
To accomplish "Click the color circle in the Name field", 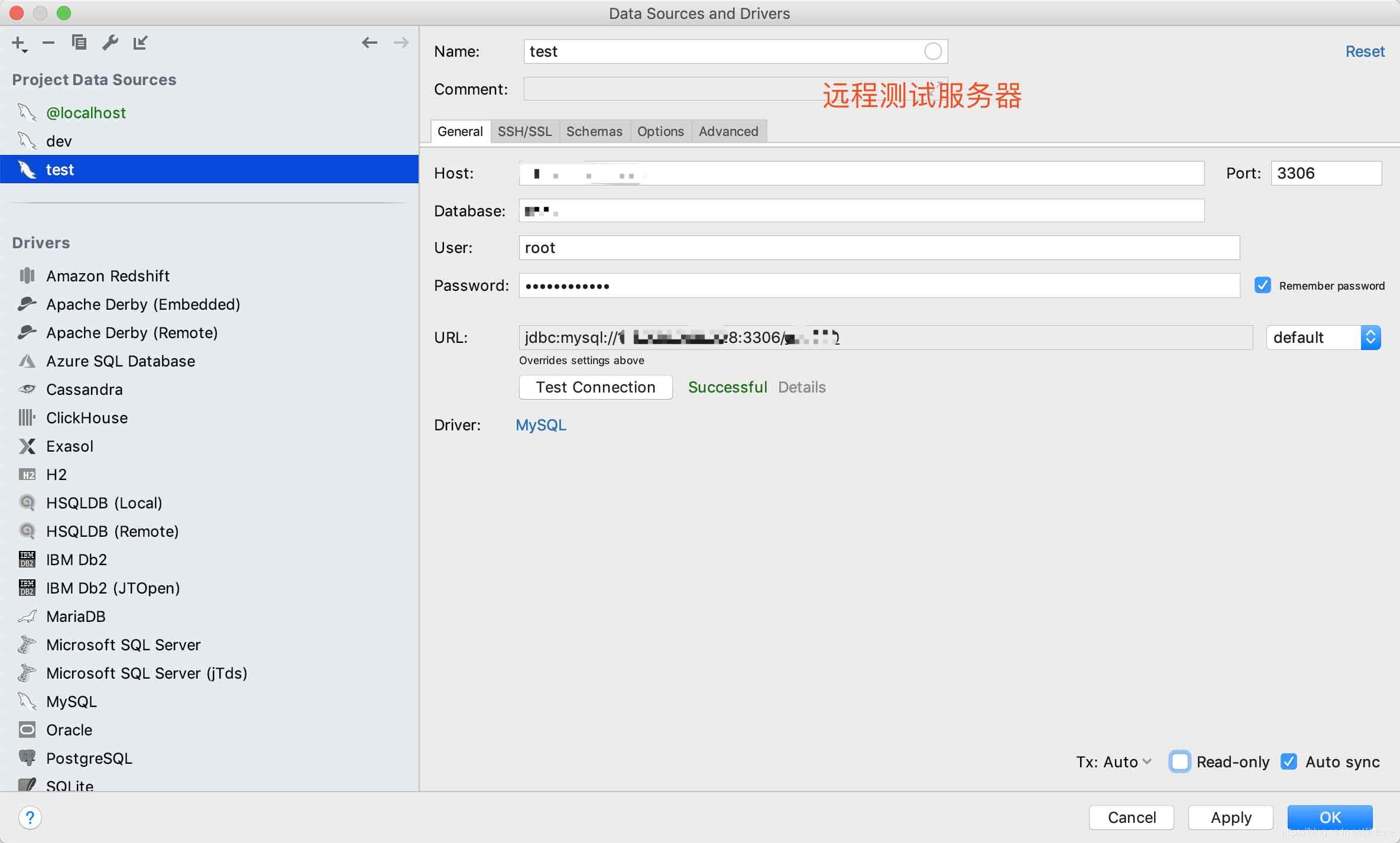I will pyautogui.click(x=932, y=51).
